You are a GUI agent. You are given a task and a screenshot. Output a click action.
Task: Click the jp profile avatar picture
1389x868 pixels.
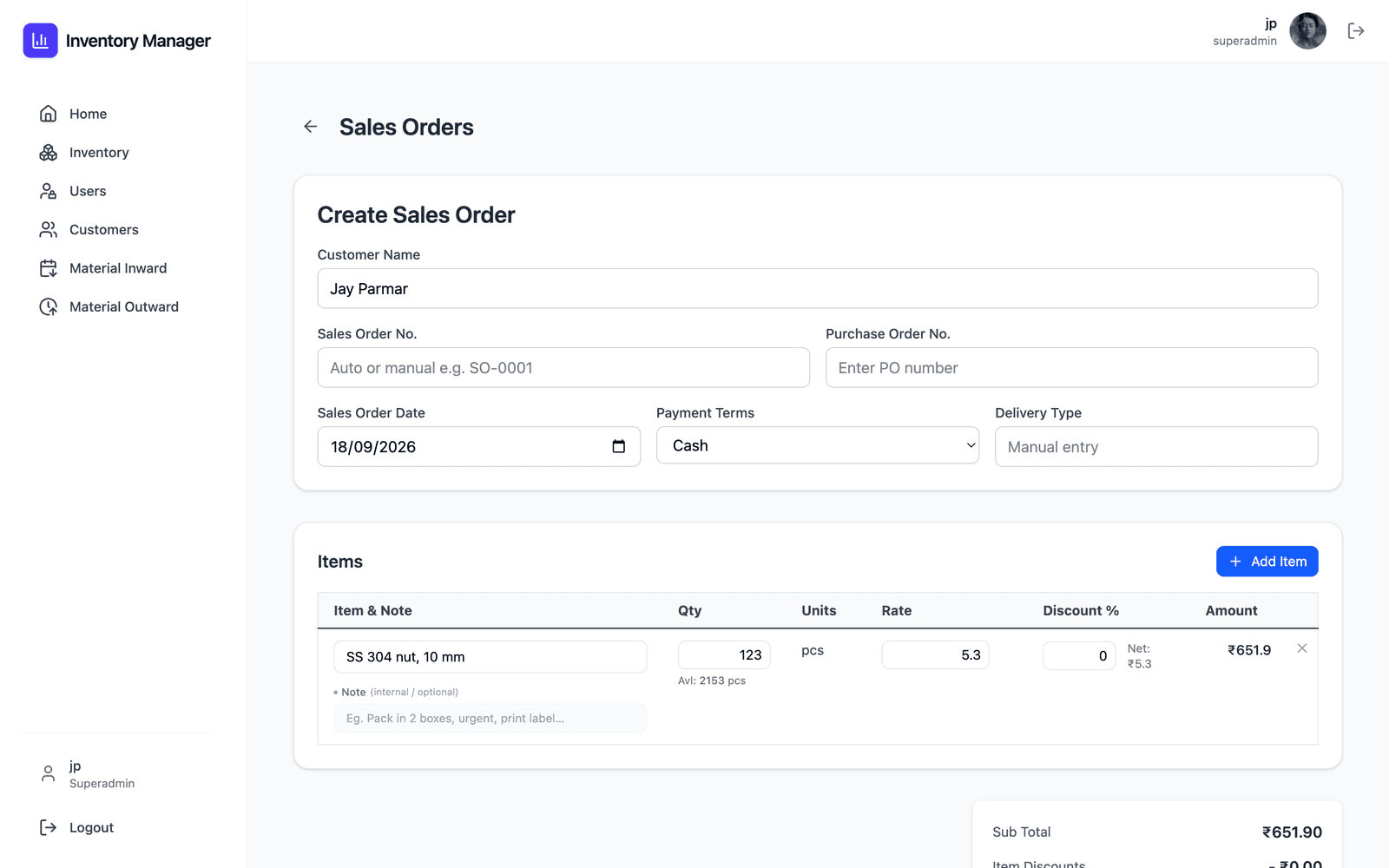click(1307, 31)
